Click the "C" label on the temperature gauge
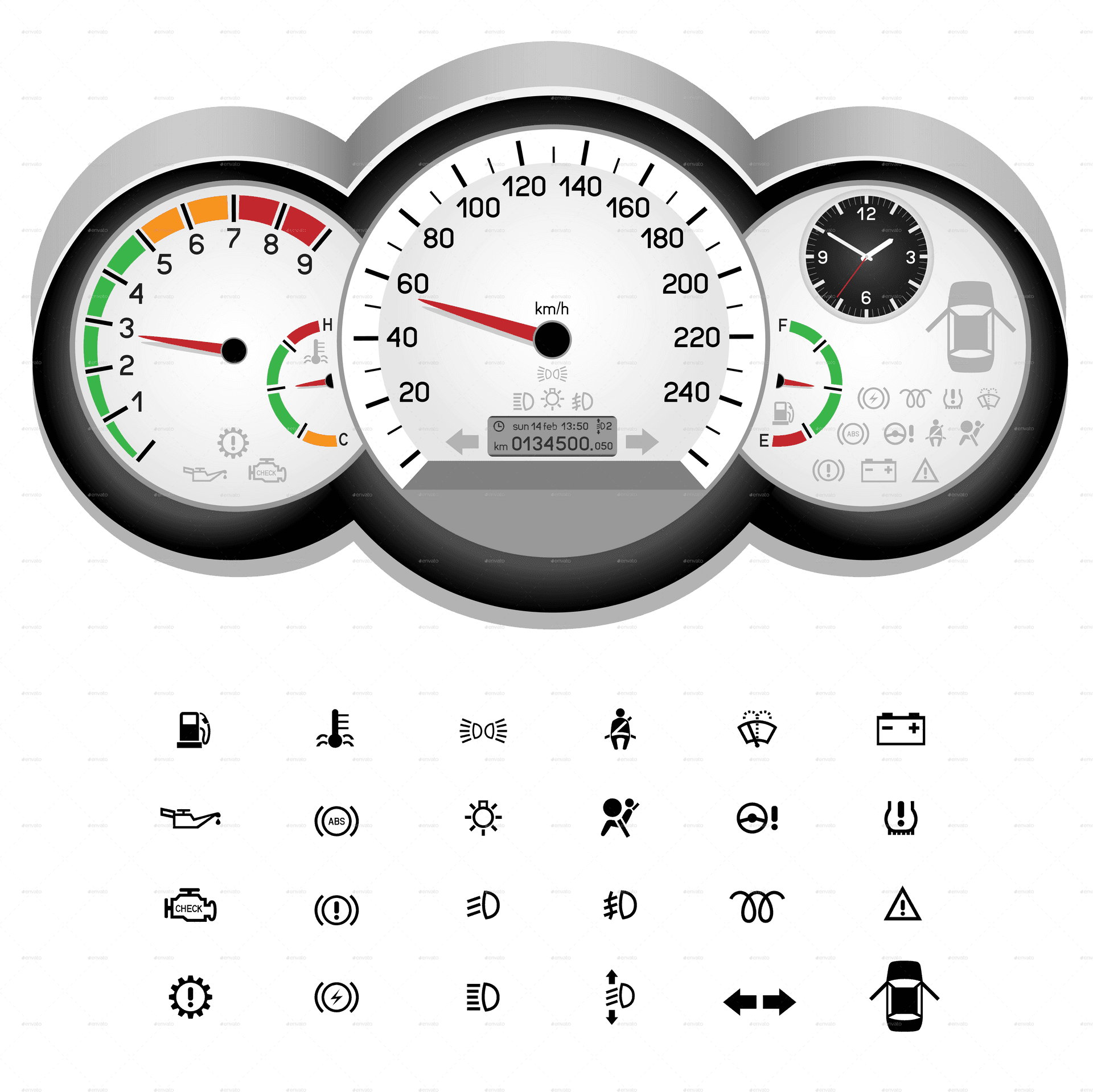The height and width of the screenshot is (1092, 1093). (x=343, y=439)
